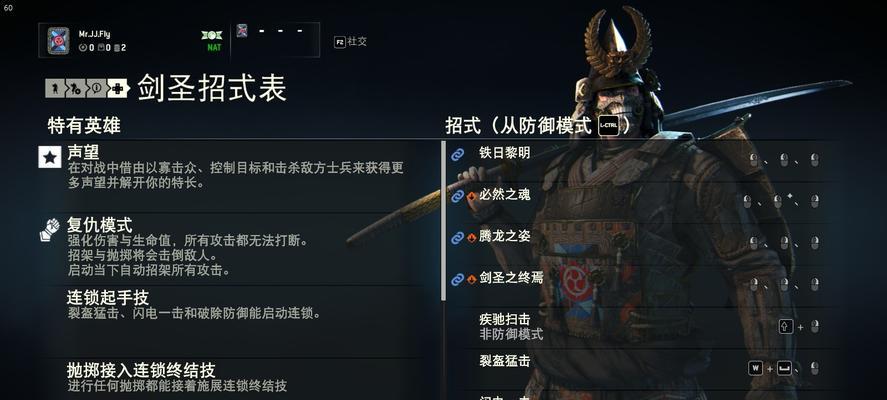Viewport: 887px width, 400px height.
Task: Click the chain link icon for 腾龙之姿
Action: (x=457, y=238)
